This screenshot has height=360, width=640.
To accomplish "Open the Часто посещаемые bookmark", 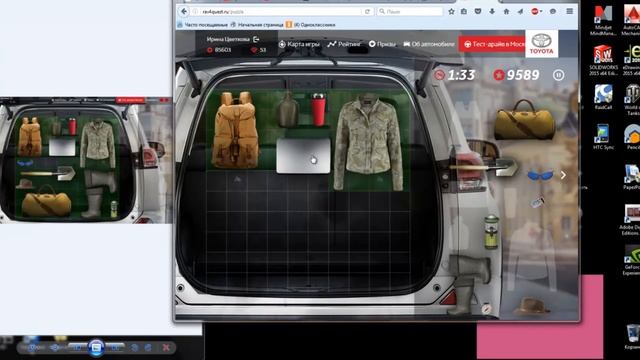I will point(203,25).
